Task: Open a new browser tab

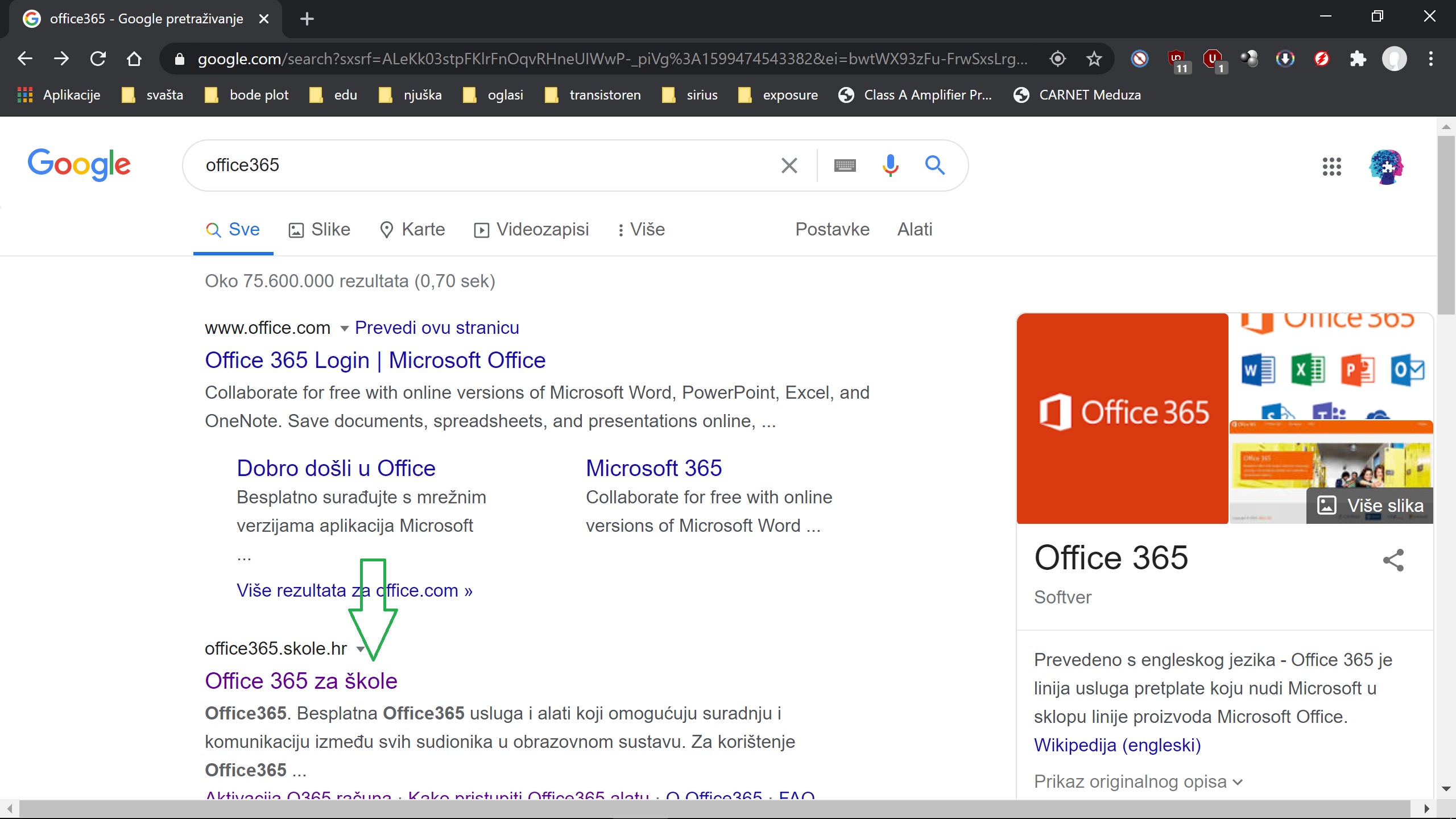Action: [307, 19]
